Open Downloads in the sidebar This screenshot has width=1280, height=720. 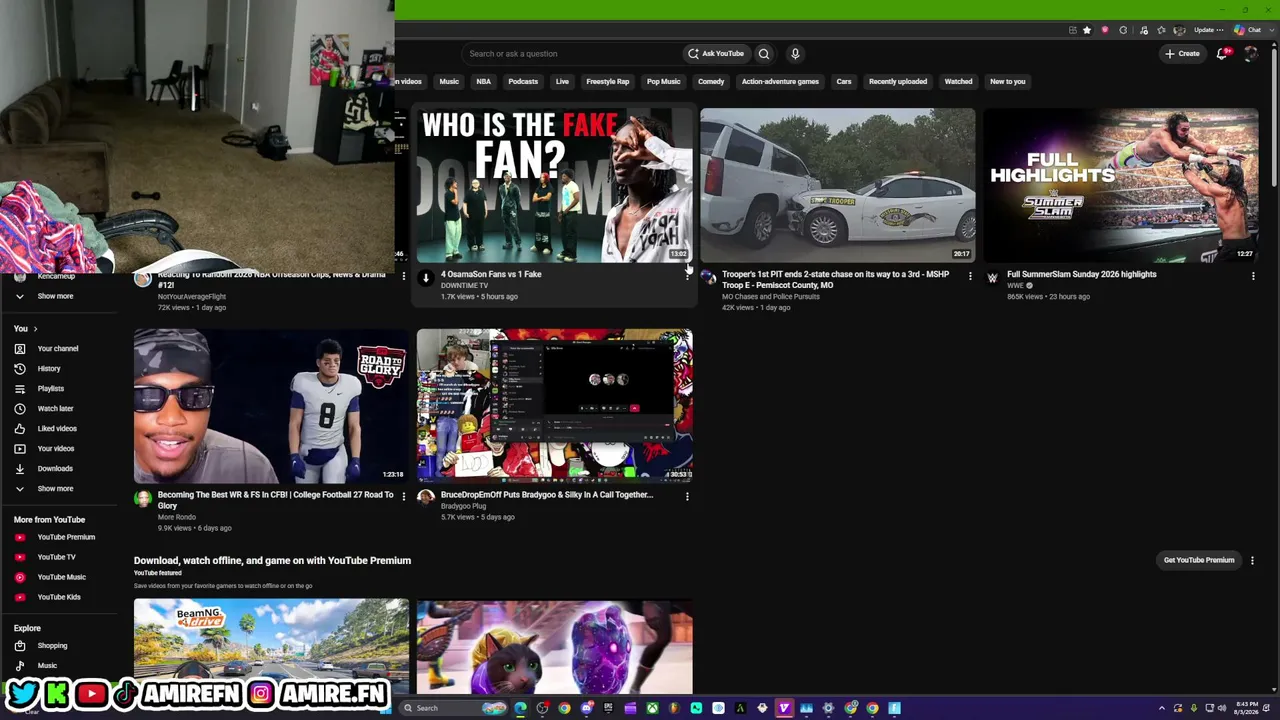point(55,468)
